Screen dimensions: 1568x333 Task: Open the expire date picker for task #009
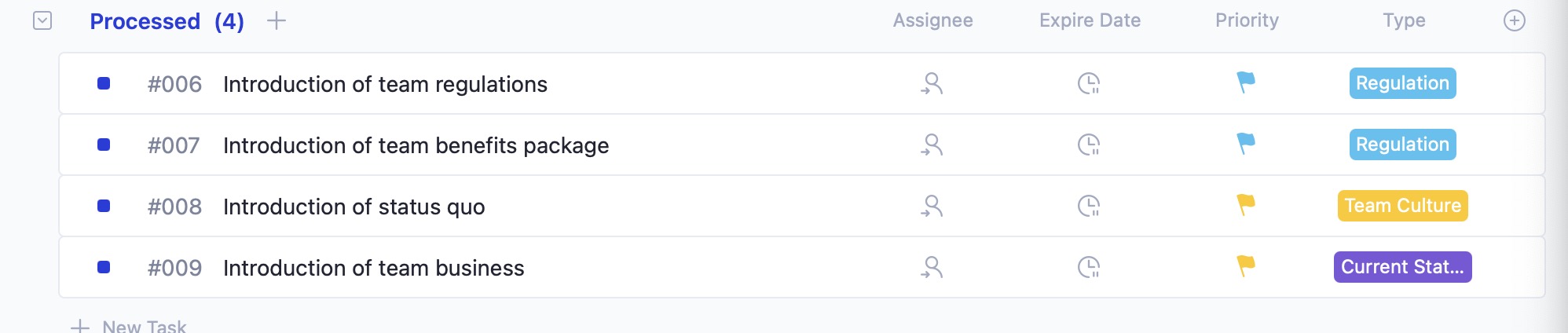coord(1089,267)
